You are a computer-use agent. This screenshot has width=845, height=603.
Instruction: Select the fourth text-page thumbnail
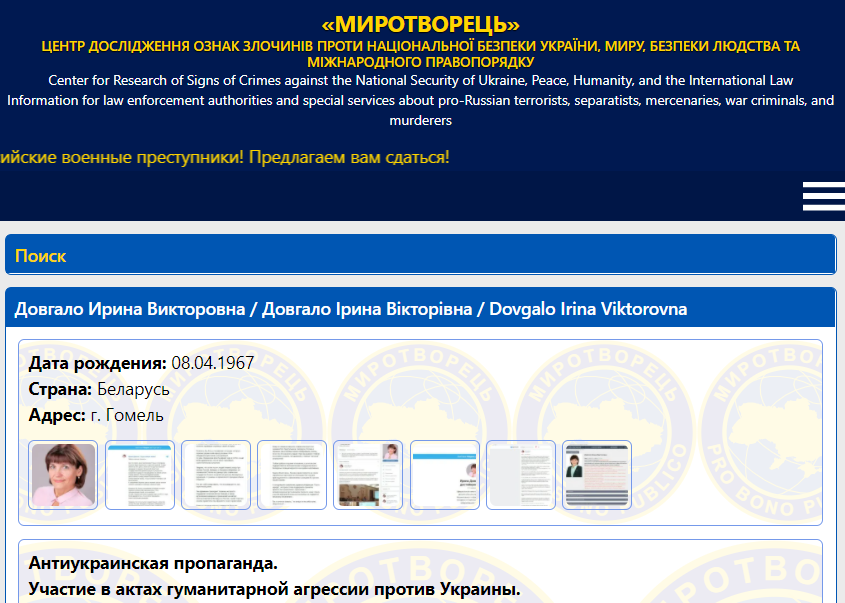(x=291, y=475)
